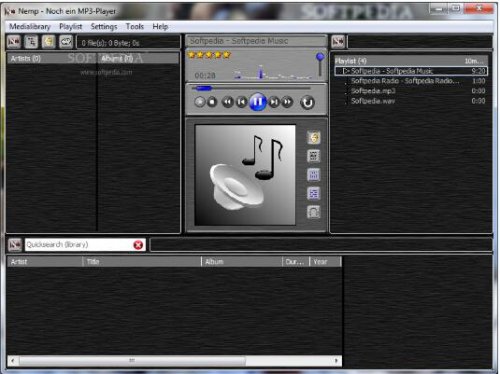Sort the track list by the Title column
The image size is (500, 374).
coord(142,262)
